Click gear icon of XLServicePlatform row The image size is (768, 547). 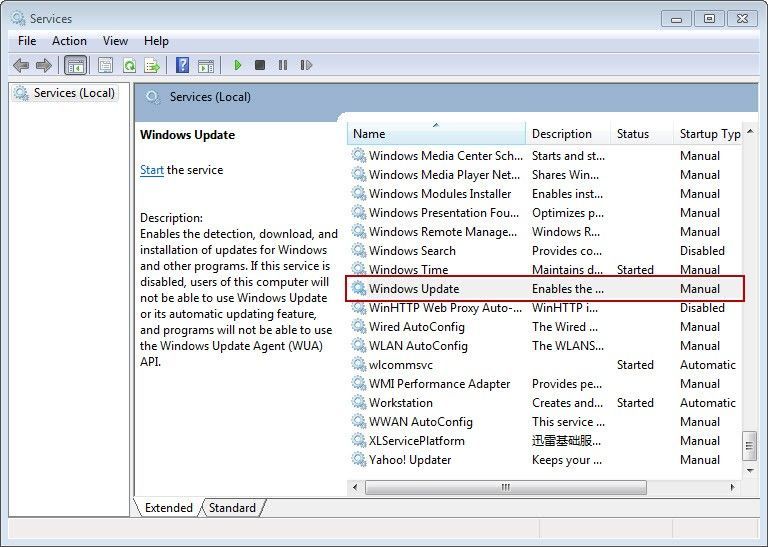tap(359, 440)
